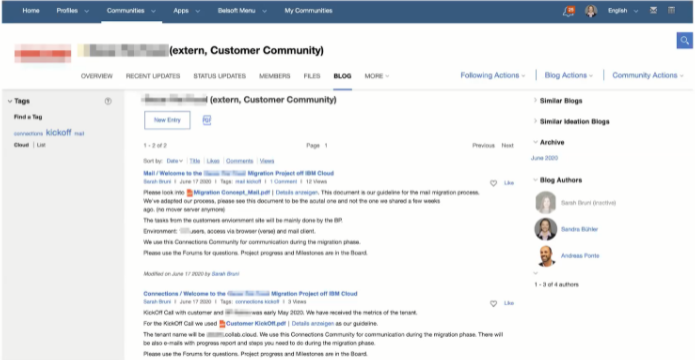Click the Like link on the Connections entry

[x=509, y=303]
